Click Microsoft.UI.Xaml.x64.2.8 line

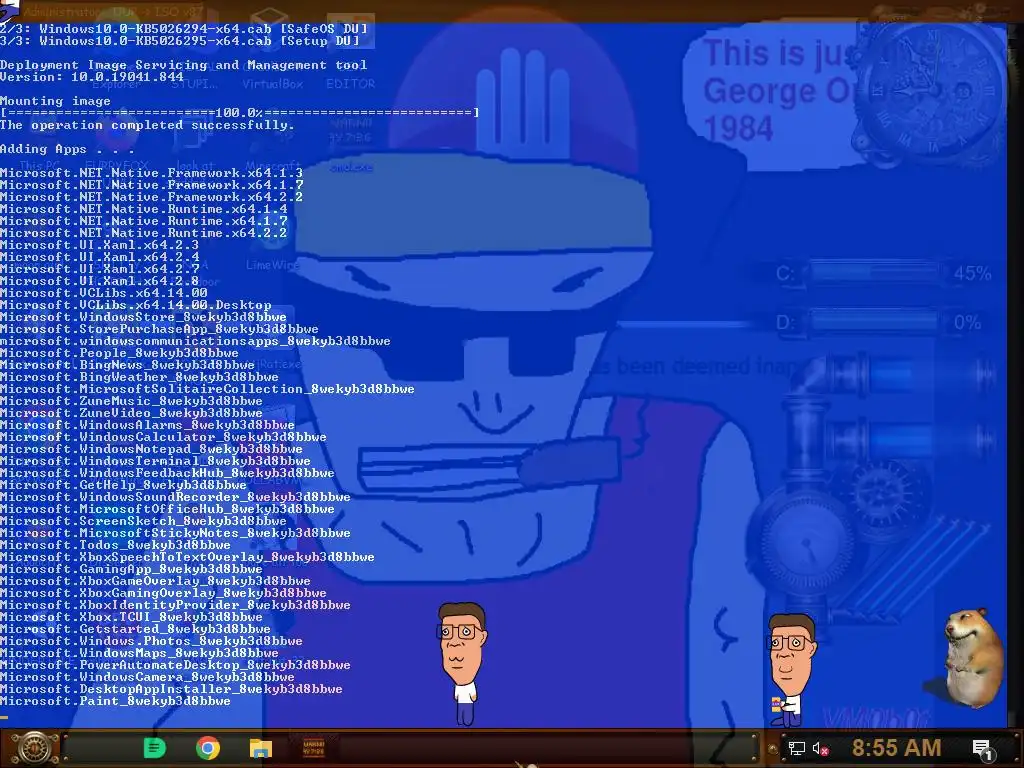[x=99, y=281]
